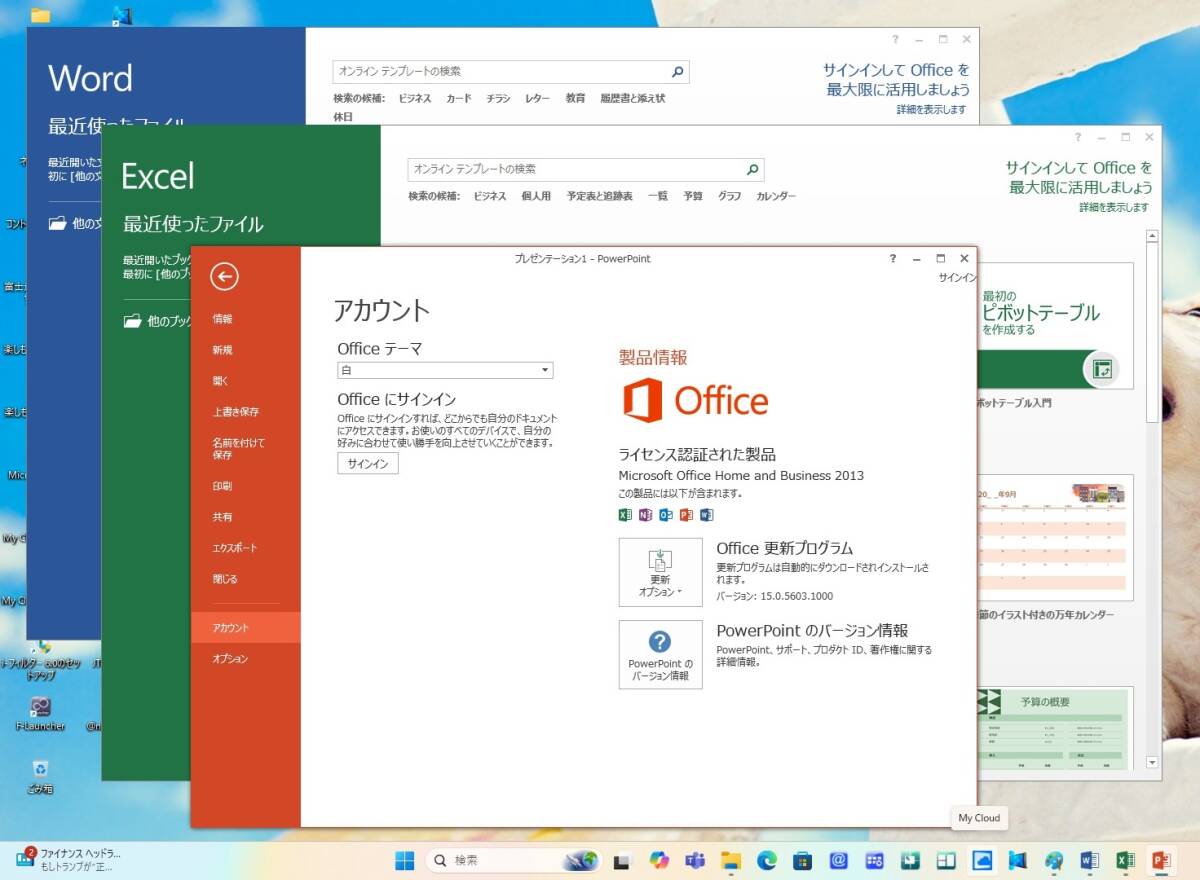Viewport: 1200px width, 880px height.
Task: Open Task View from the taskbar
Action: click(622, 860)
